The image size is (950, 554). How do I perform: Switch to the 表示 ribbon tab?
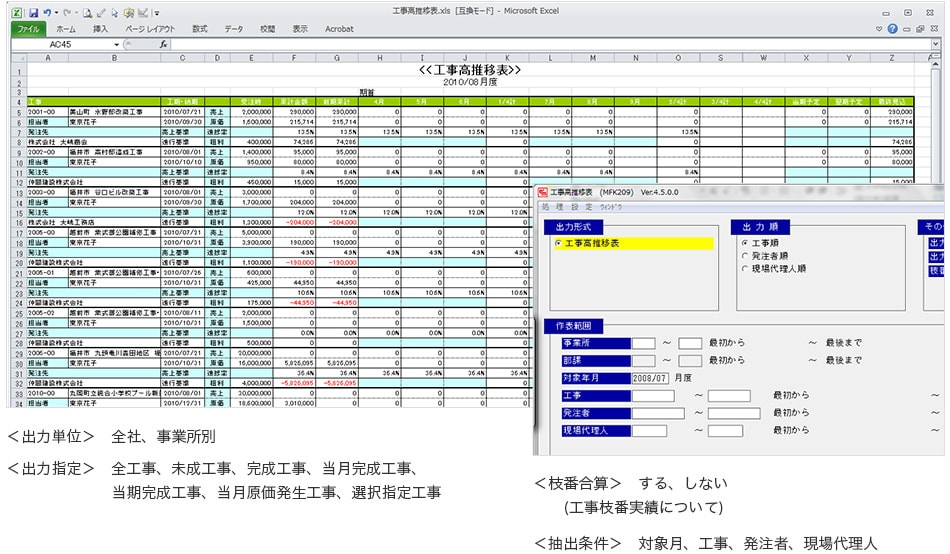(x=300, y=28)
